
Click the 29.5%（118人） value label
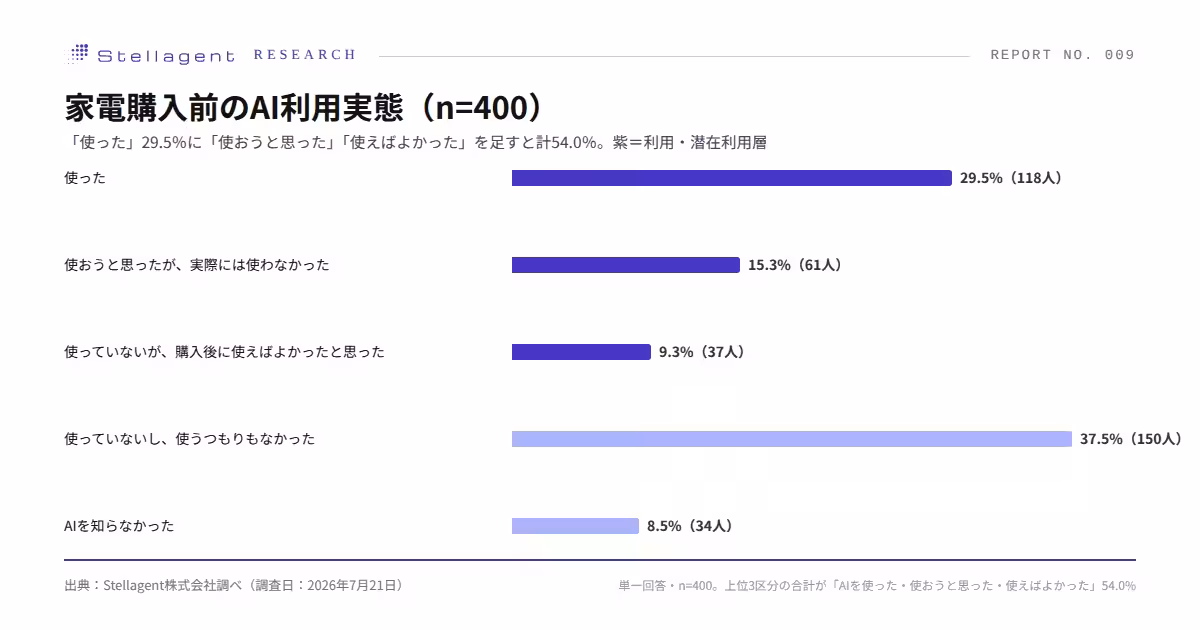[x=1011, y=178]
